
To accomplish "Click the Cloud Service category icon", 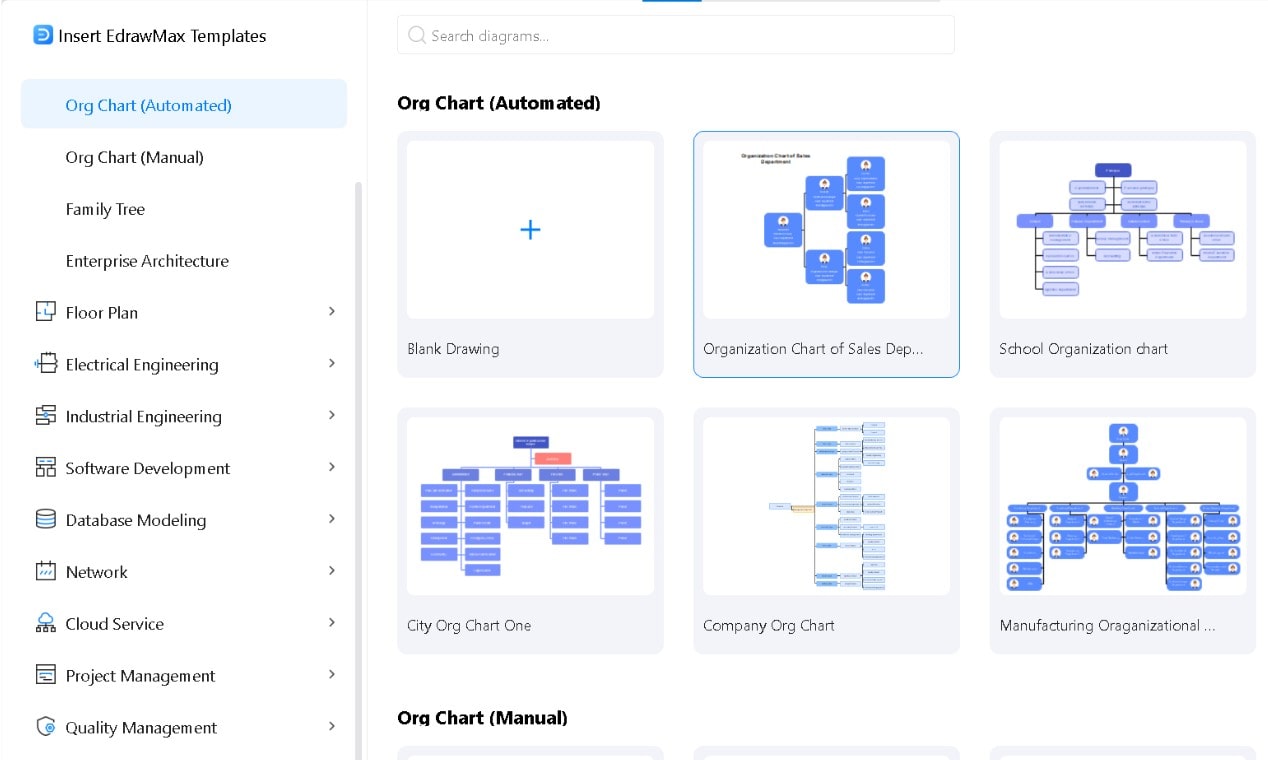I will [45, 623].
